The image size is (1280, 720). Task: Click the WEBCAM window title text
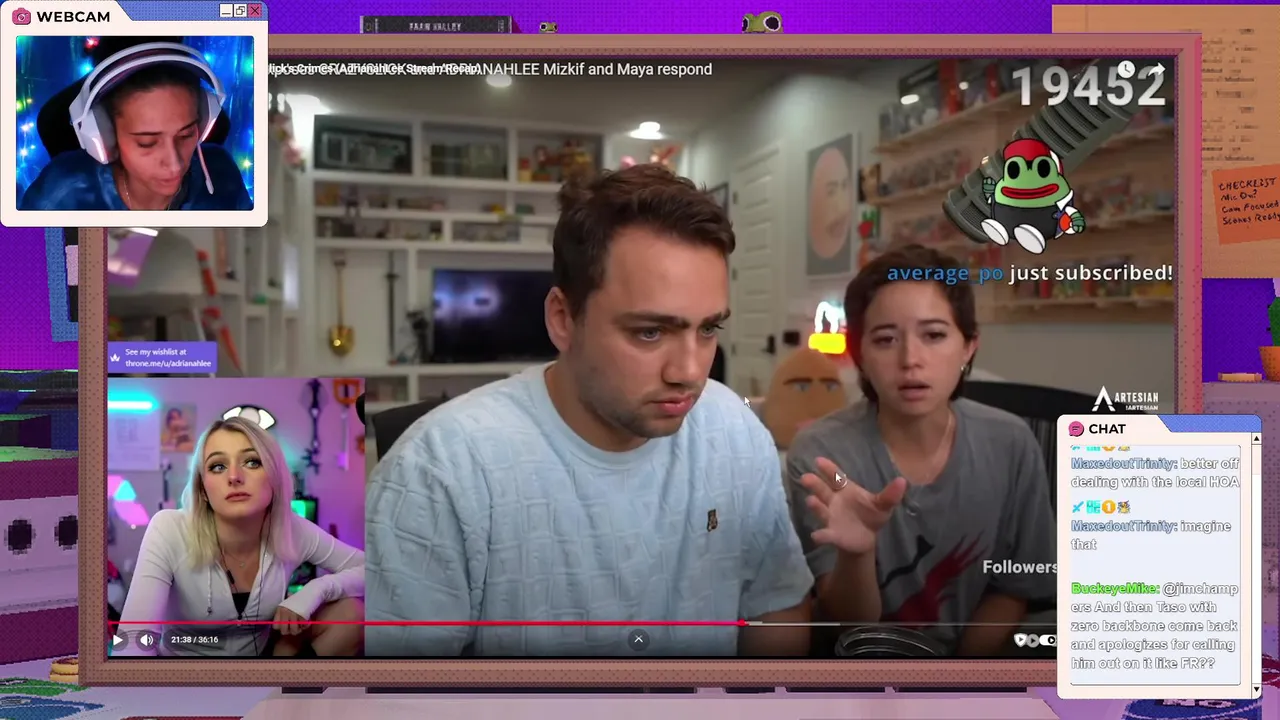tap(73, 16)
